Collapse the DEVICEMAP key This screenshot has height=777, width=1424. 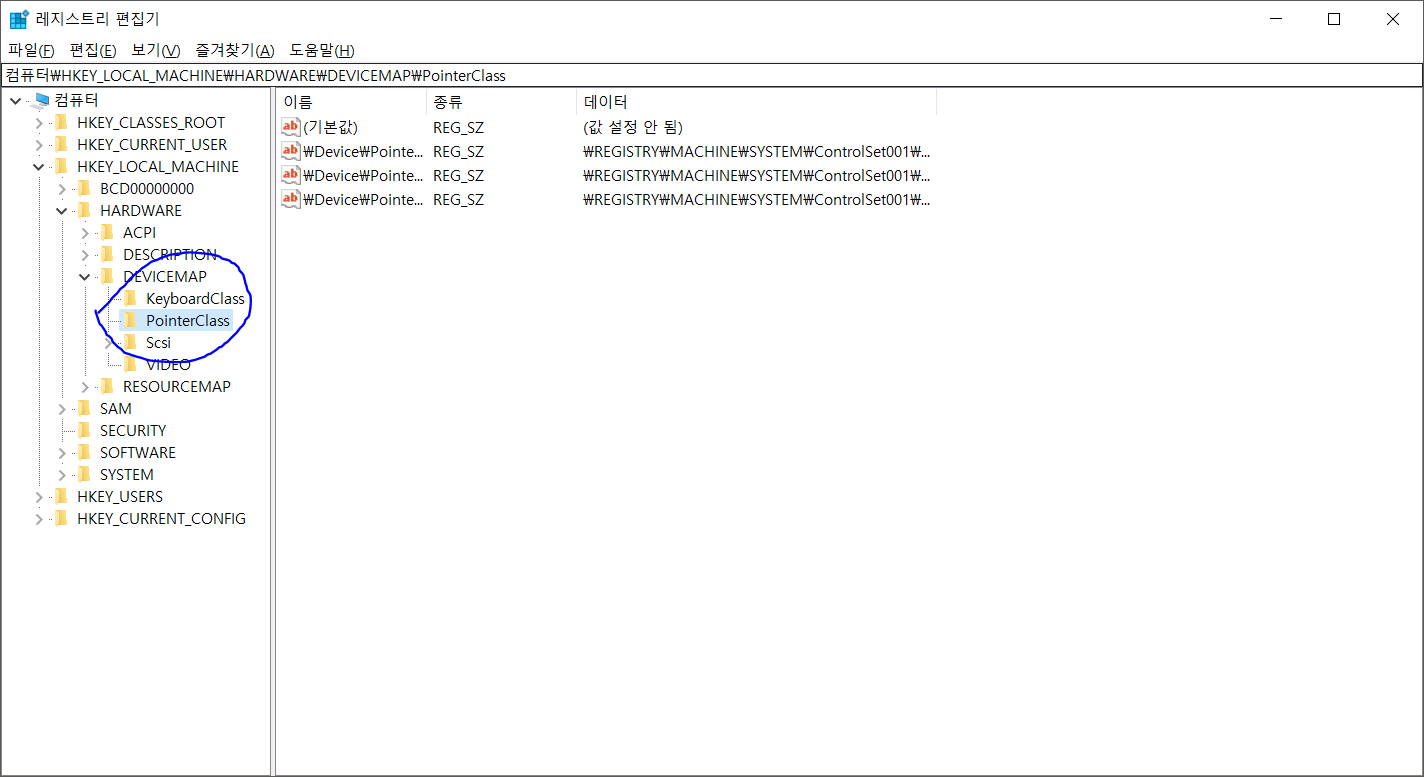coord(85,277)
